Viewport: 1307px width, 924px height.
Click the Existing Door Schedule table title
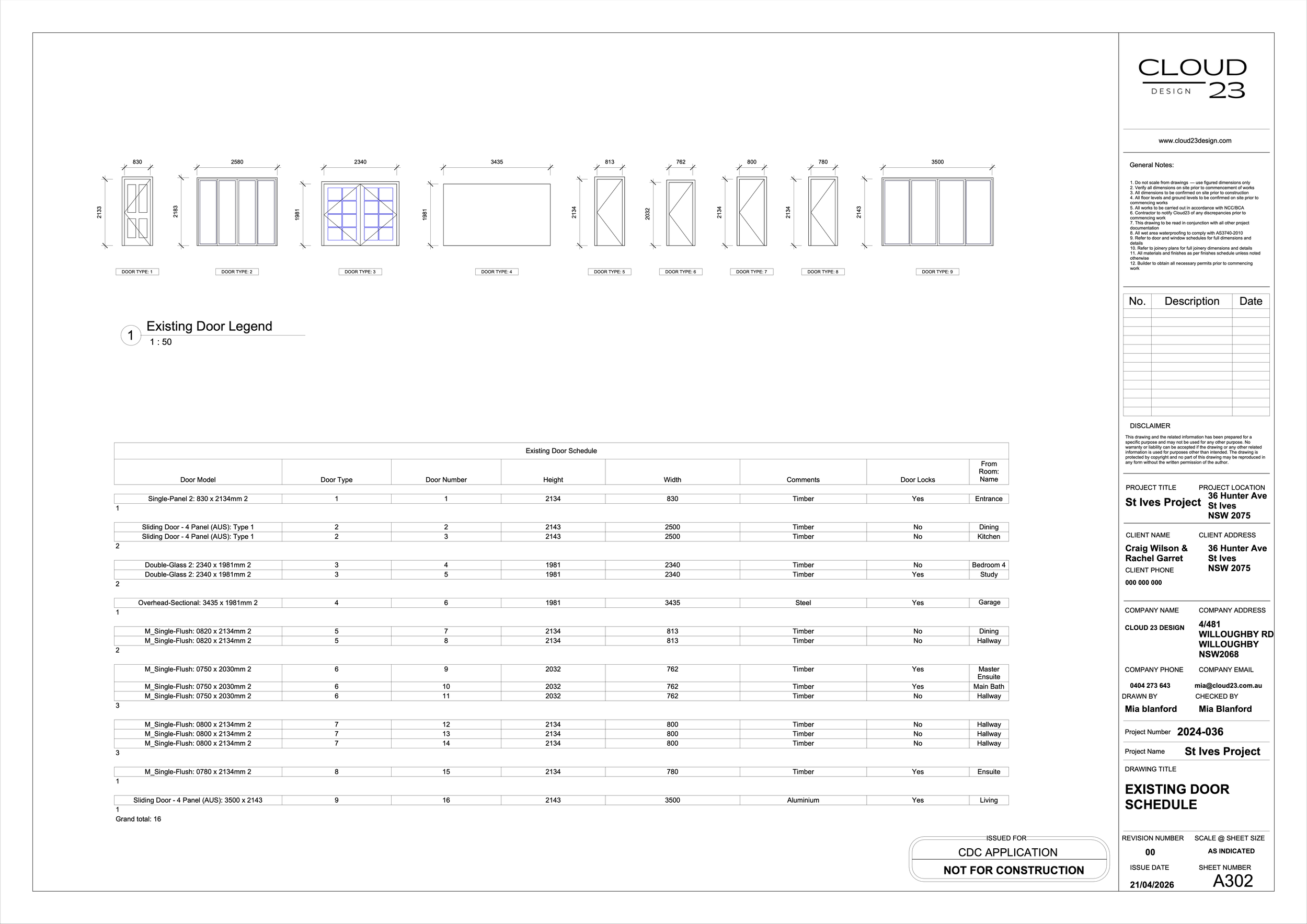click(x=561, y=451)
